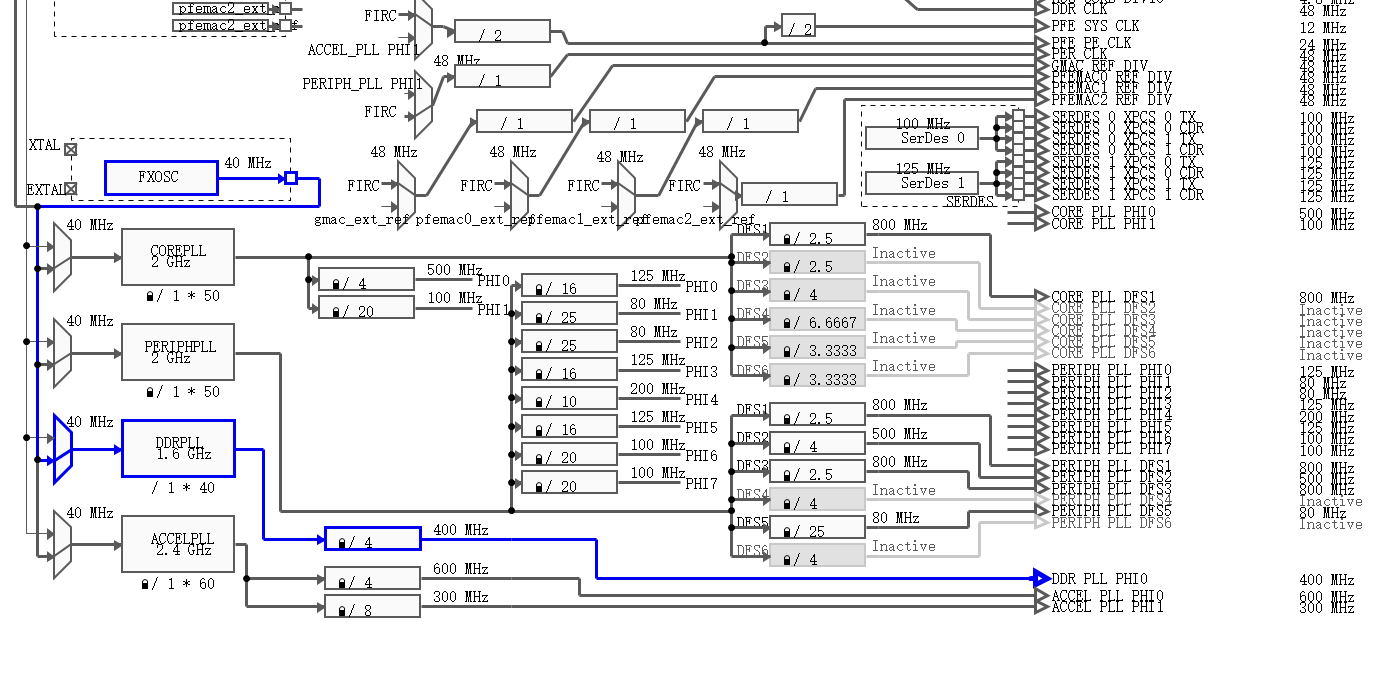Select the DDRPLL 1.6 GHz block
Viewport: 1395px width, 693px height.
178,449
